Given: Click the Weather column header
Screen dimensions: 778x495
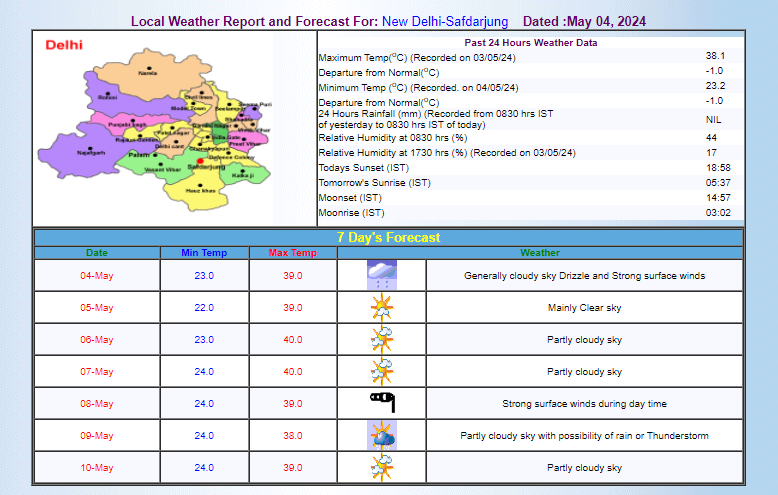Looking at the screenshot, I should (540, 253).
